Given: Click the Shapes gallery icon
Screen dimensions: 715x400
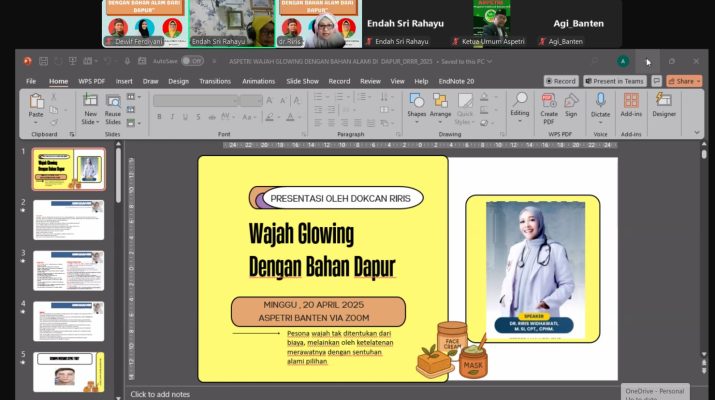Looking at the screenshot, I should 416,101.
